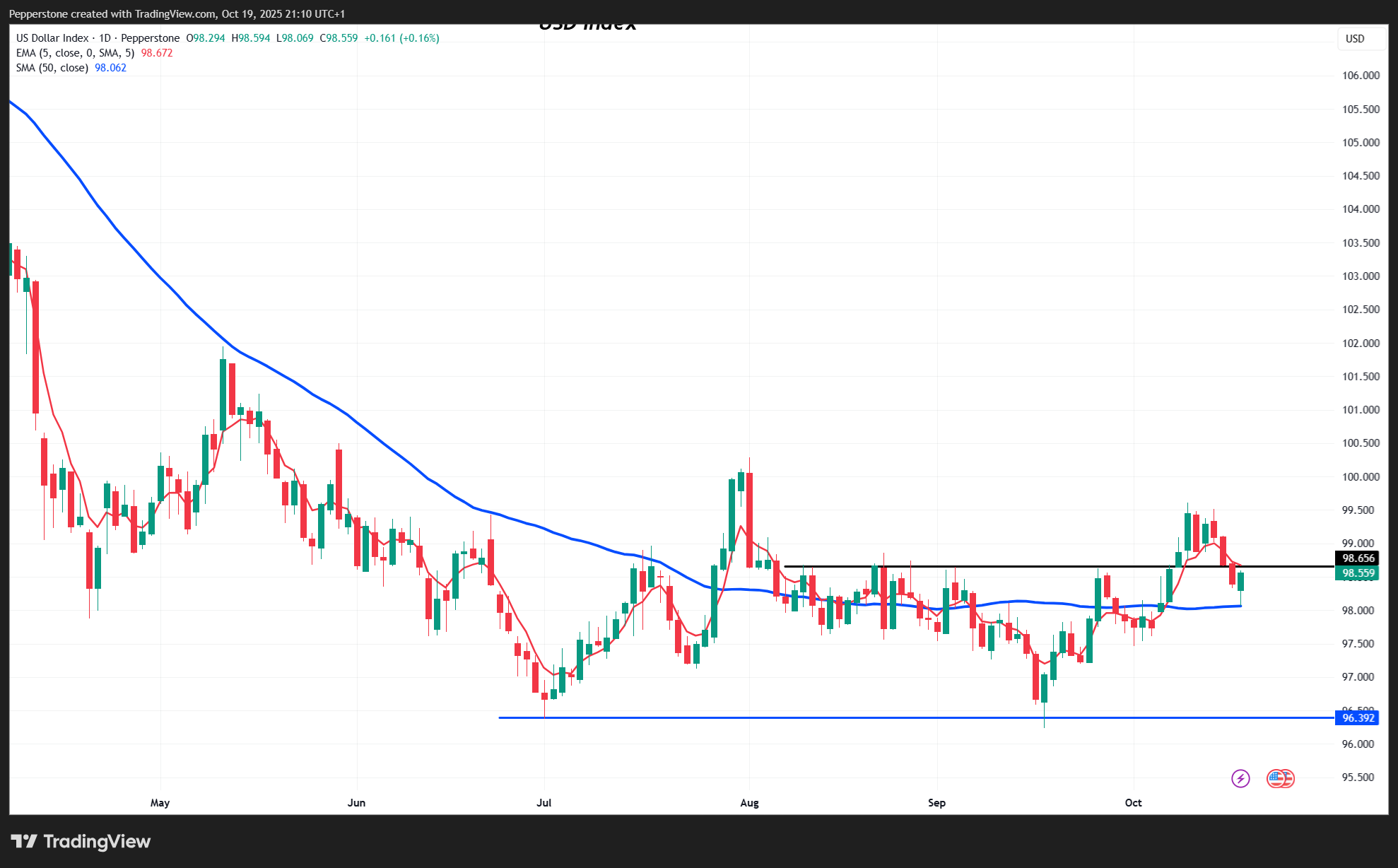
Task: Click the green change value +0.161 (+0.16%)
Action: tap(401, 38)
